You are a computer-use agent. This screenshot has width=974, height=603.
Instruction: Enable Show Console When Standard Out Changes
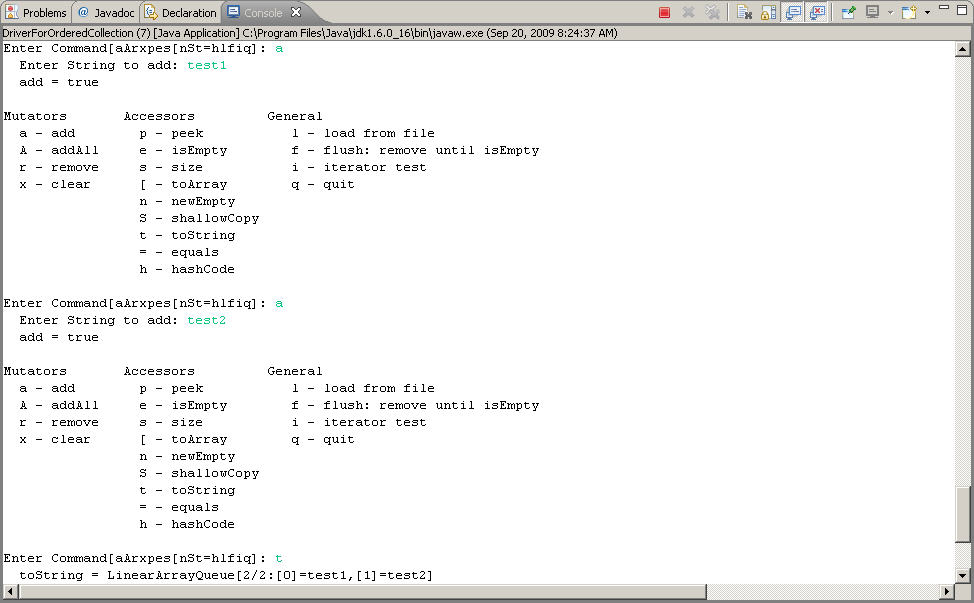(793, 11)
